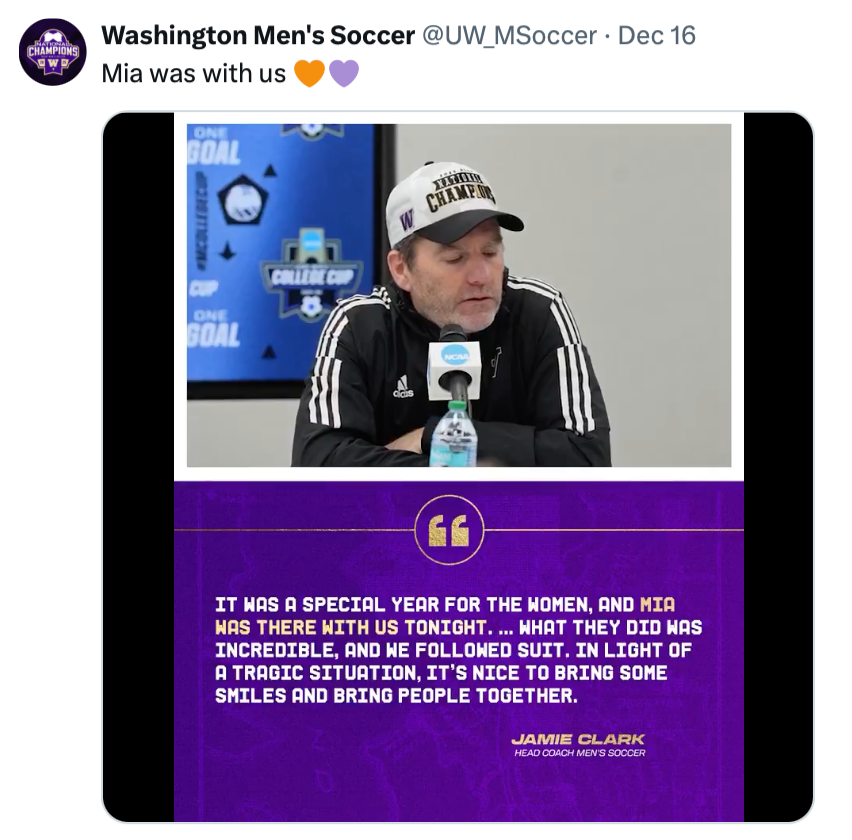Click the Adidas logo on the jacket
This screenshot has height=840, width=852.
(403, 386)
